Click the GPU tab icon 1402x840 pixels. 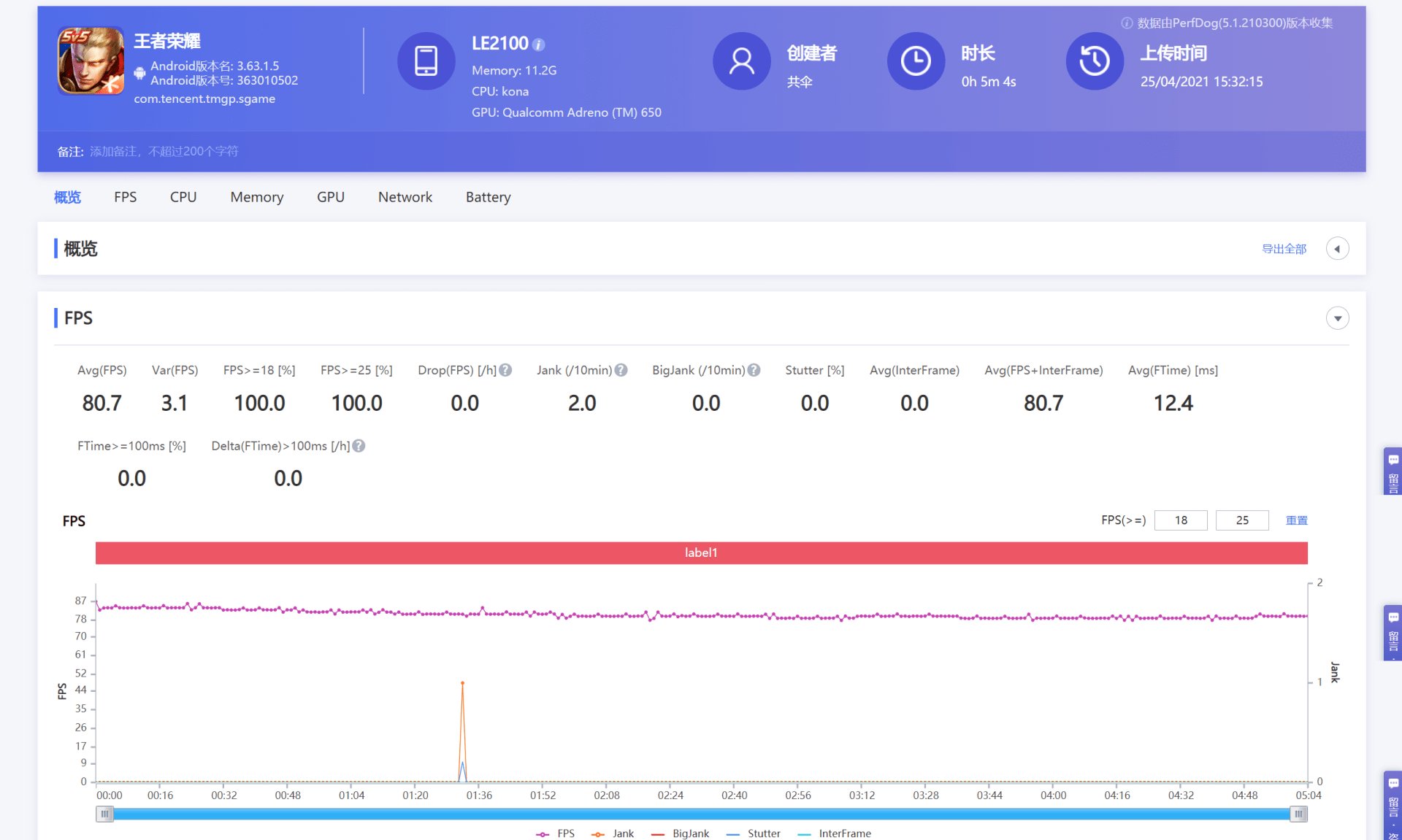point(330,197)
